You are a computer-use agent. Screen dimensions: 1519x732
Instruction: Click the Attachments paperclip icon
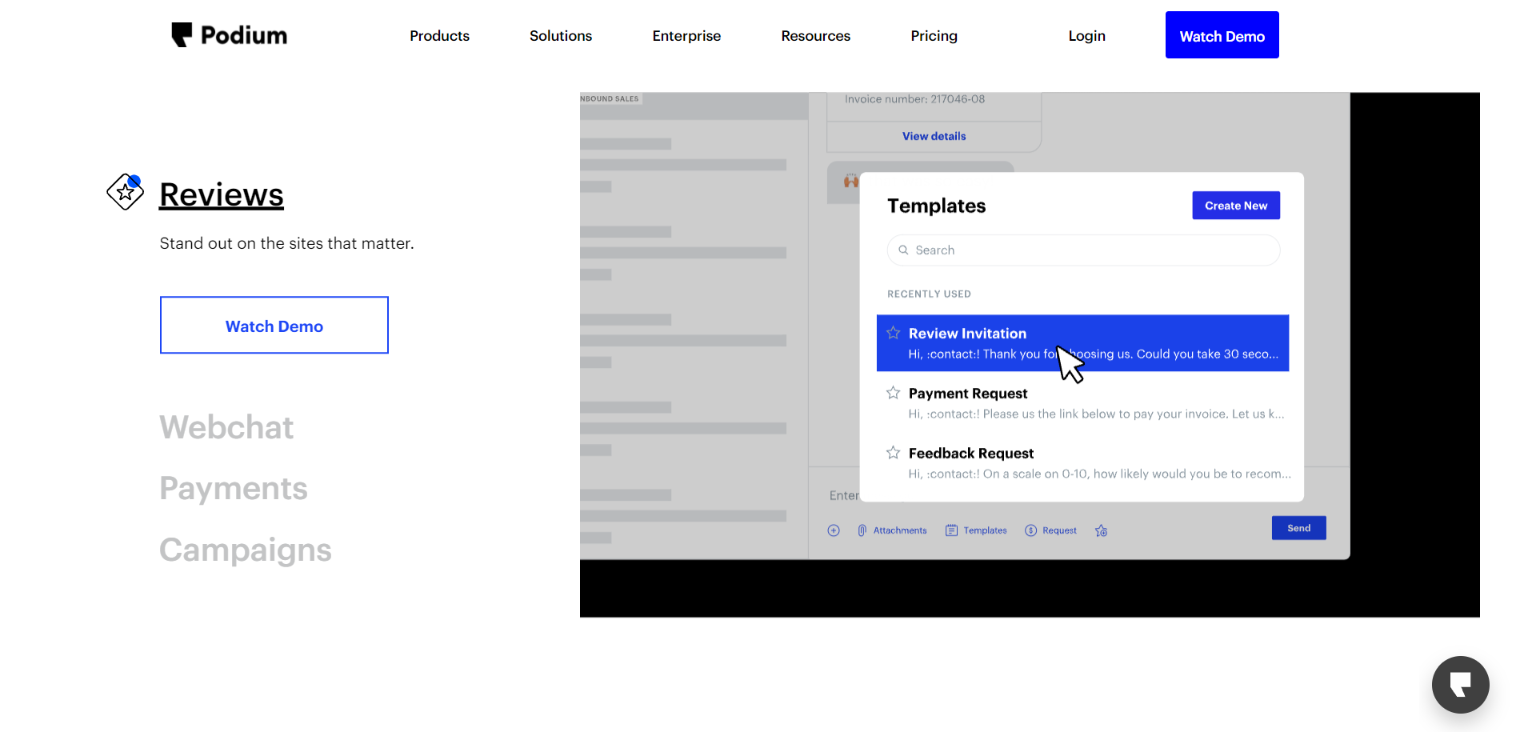(x=861, y=530)
